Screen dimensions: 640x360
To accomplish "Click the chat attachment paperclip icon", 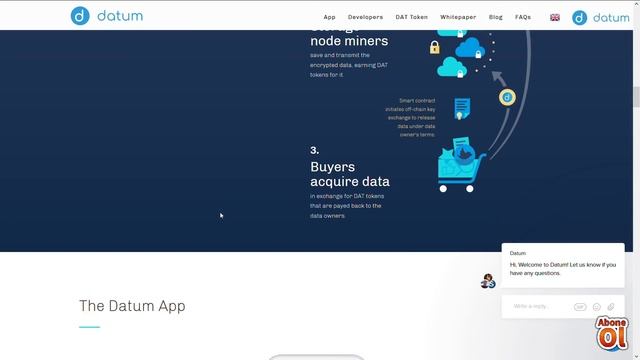I will click(x=611, y=307).
